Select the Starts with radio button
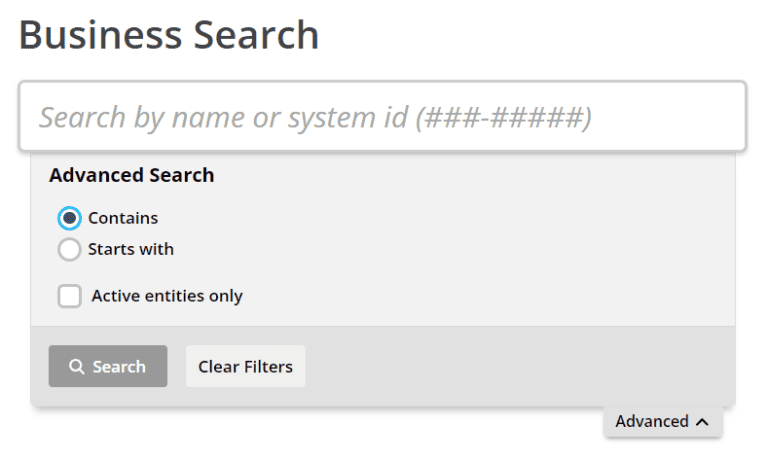768x461 pixels. click(x=69, y=250)
